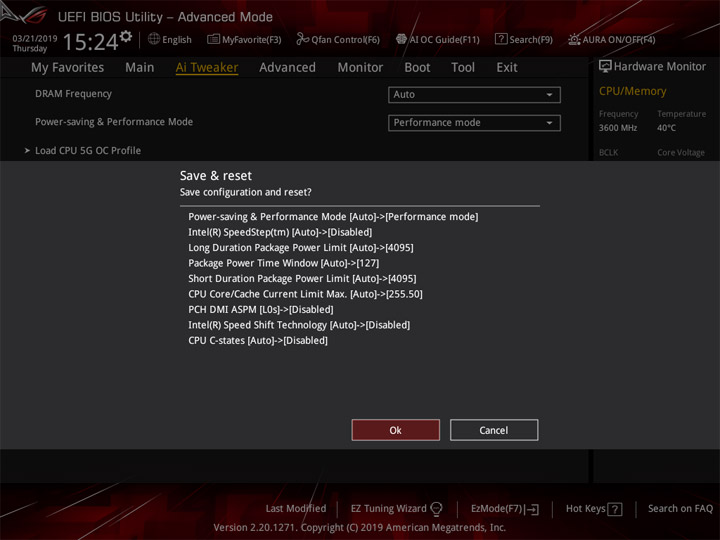This screenshot has height=540, width=720.
Task: Click the English language label
Action: click(177, 39)
